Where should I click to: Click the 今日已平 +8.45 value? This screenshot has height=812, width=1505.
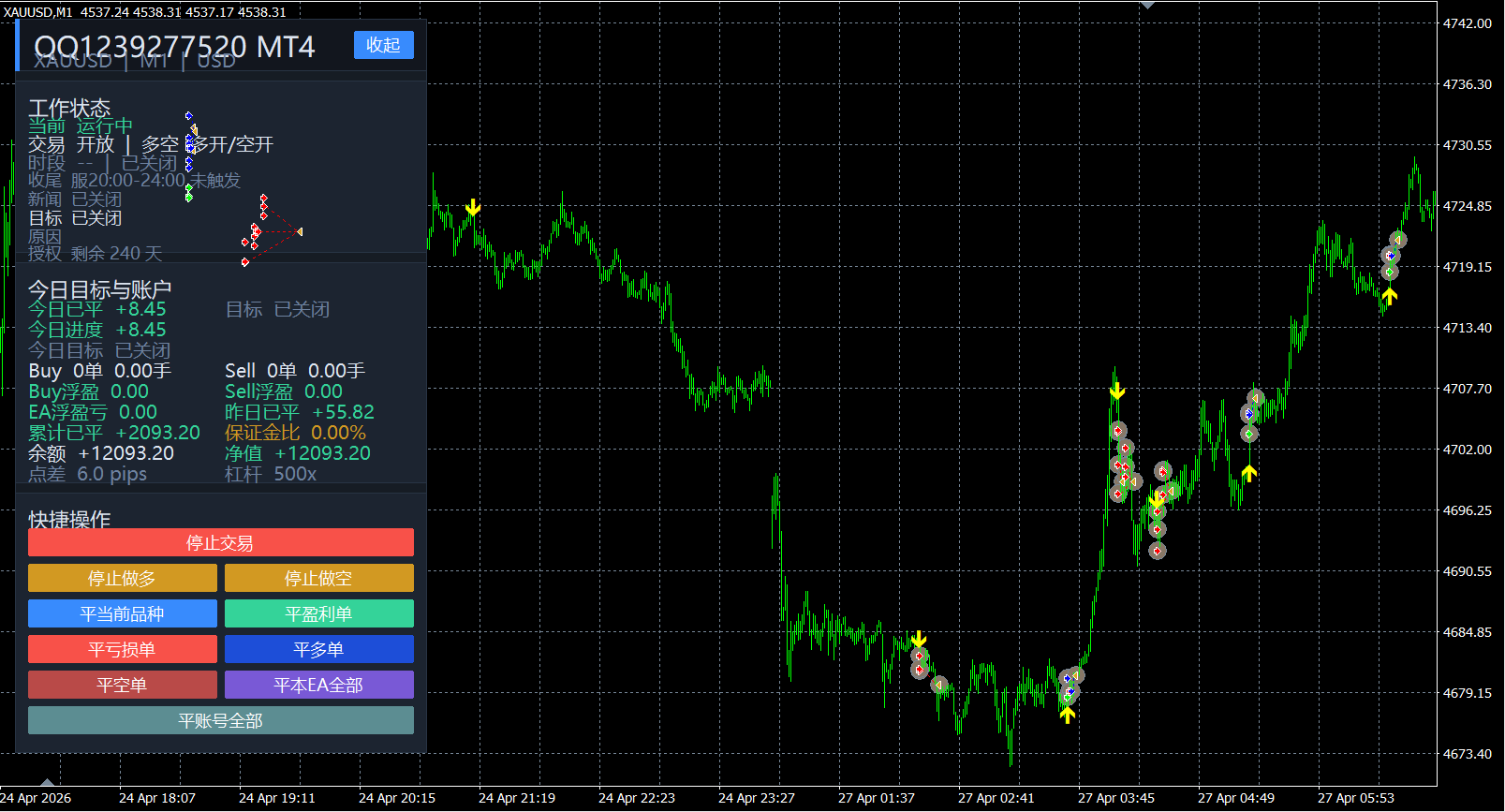tap(96, 309)
